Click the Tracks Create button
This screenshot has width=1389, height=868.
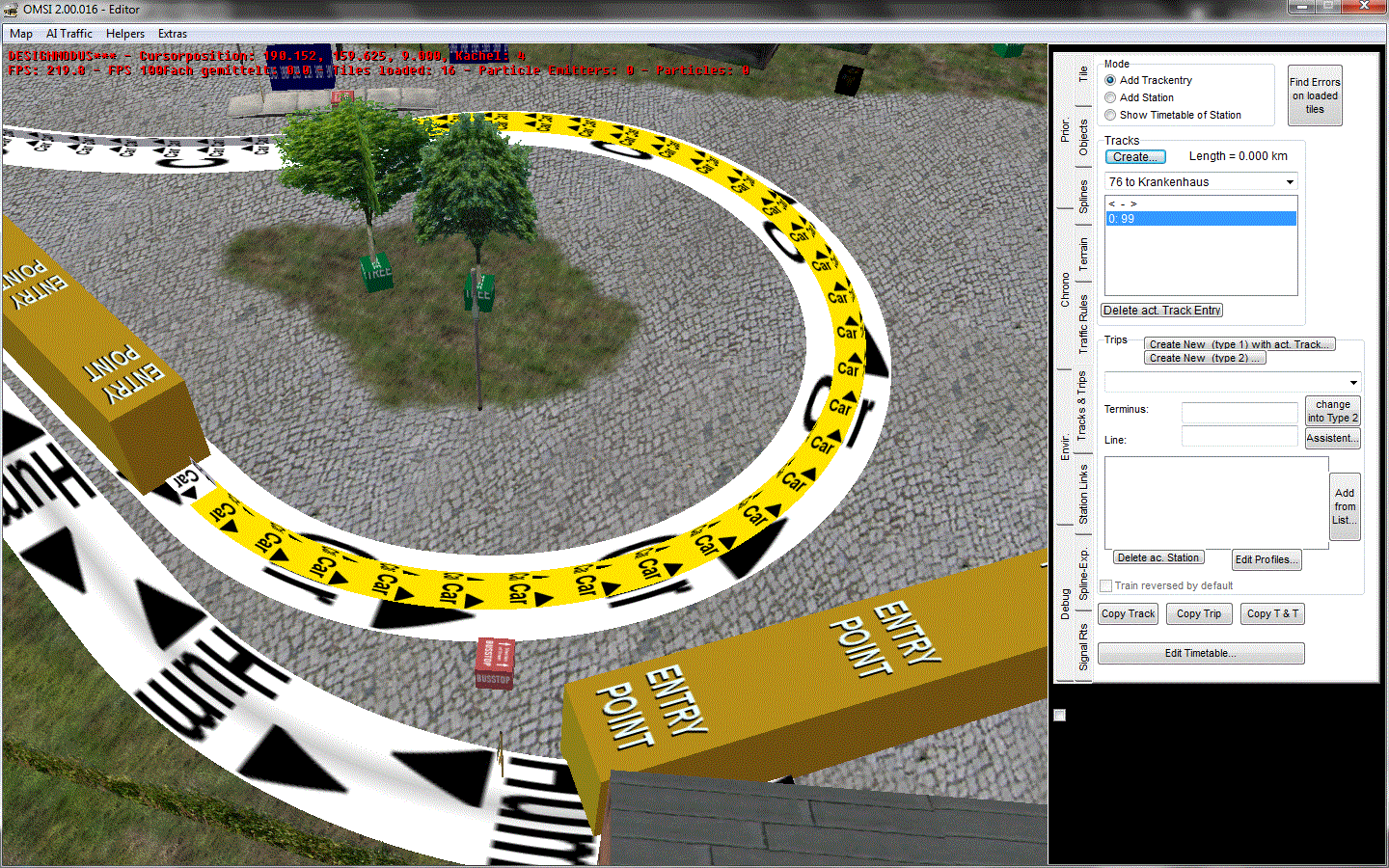pyautogui.click(x=1135, y=157)
